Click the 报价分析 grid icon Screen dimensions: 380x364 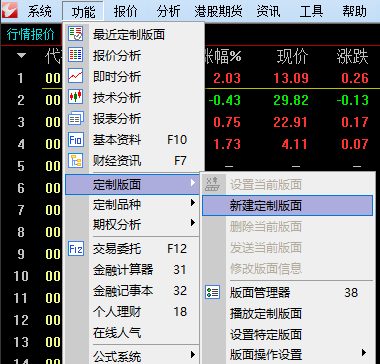pos(75,55)
